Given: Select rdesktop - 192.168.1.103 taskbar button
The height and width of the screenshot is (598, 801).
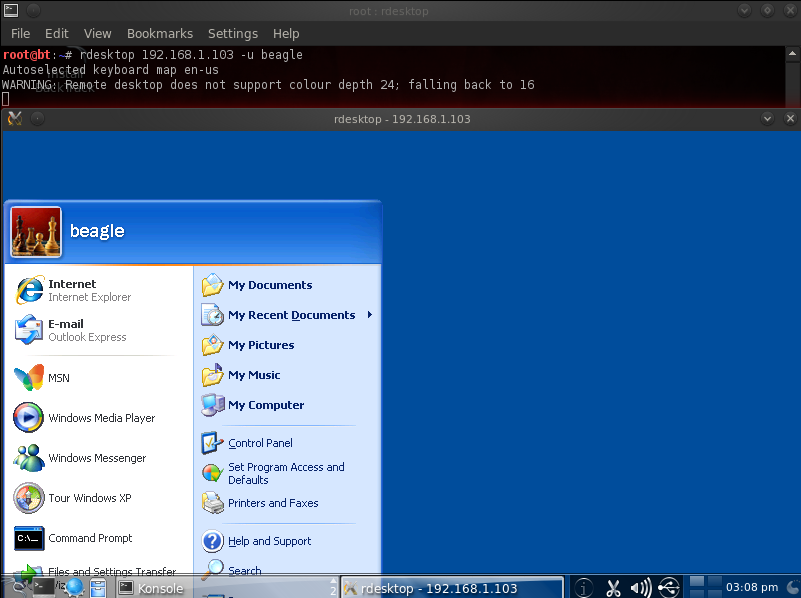Looking at the screenshot, I should tap(452, 588).
